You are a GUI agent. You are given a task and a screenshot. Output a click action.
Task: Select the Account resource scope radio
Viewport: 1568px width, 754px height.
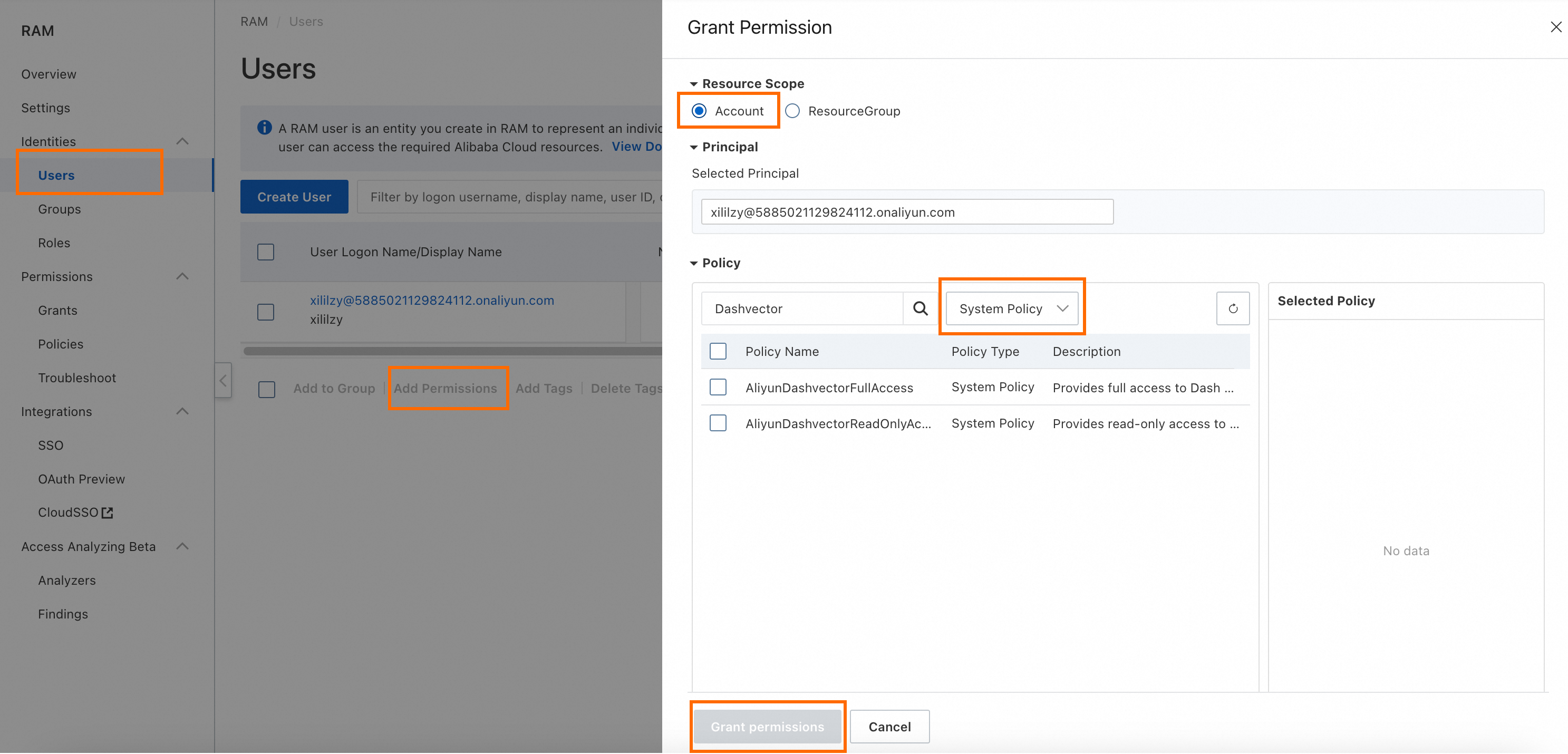[699, 111]
